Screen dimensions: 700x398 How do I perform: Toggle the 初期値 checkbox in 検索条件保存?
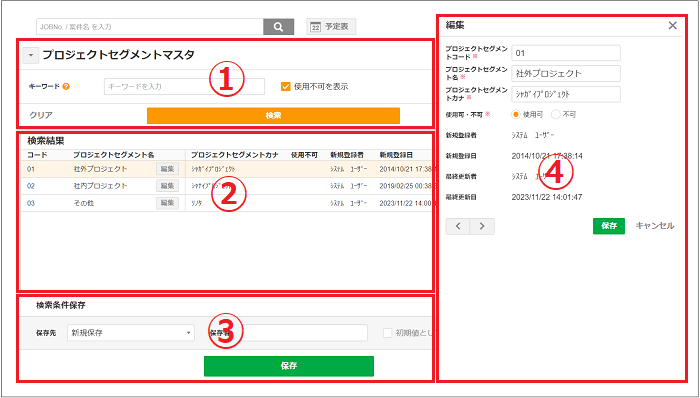click(x=388, y=333)
